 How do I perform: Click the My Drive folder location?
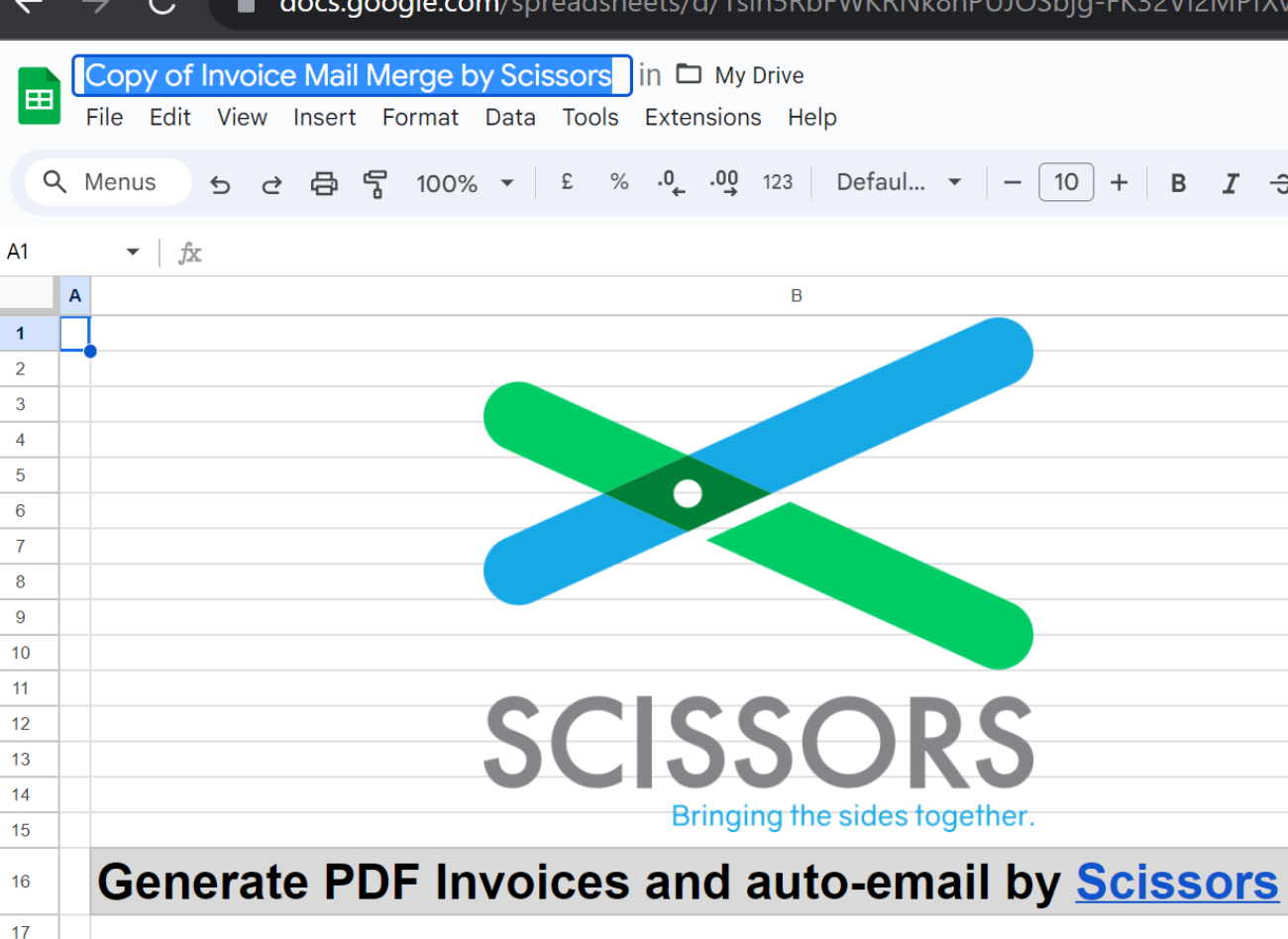point(758,75)
